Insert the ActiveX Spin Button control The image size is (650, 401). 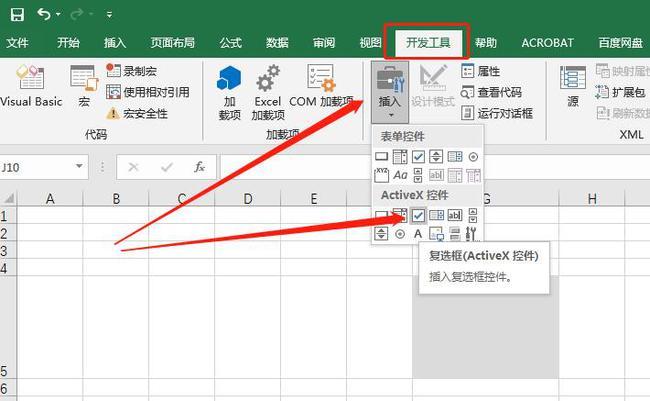point(381,234)
